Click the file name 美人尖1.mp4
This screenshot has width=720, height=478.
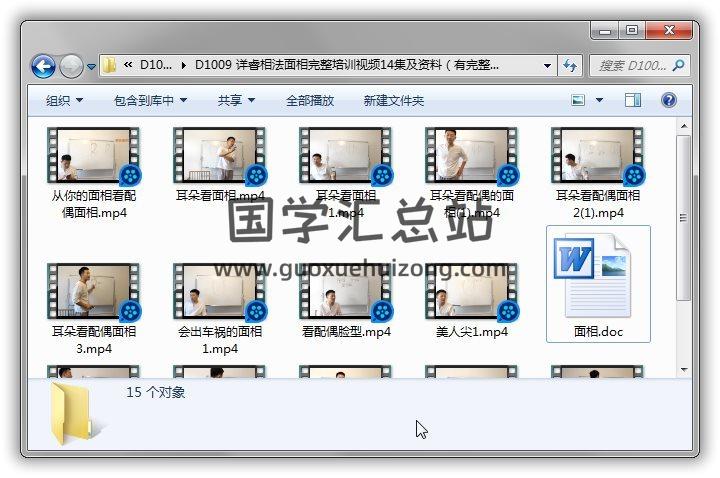click(x=472, y=332)
